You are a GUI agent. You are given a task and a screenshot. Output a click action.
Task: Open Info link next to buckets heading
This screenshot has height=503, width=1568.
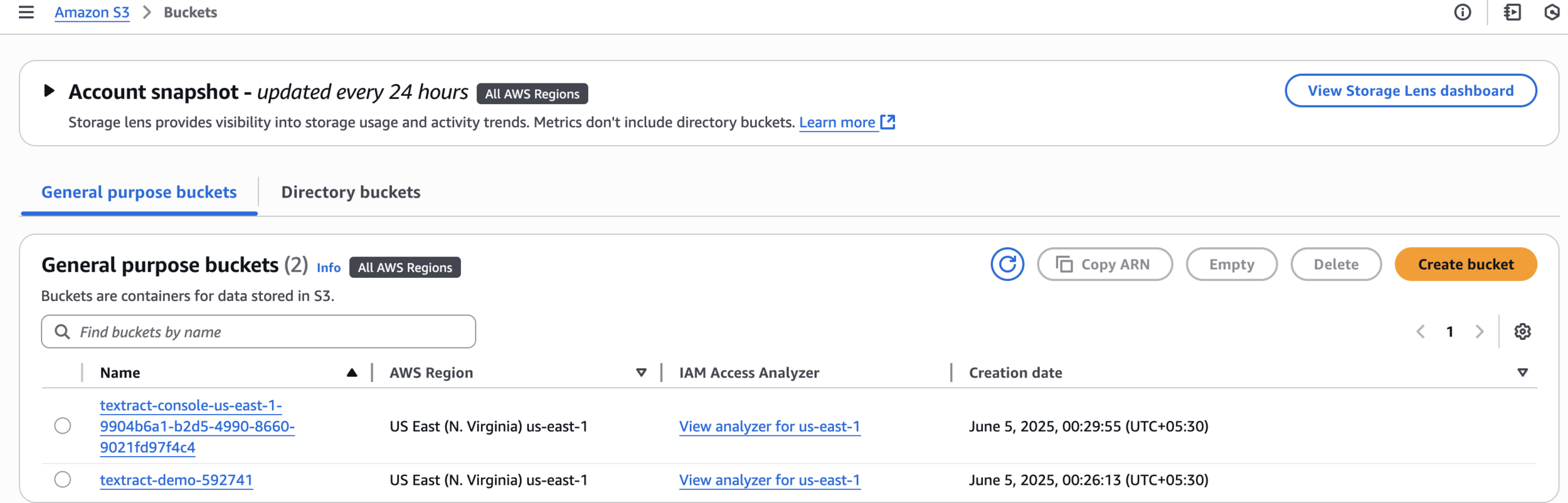(329, 268)
